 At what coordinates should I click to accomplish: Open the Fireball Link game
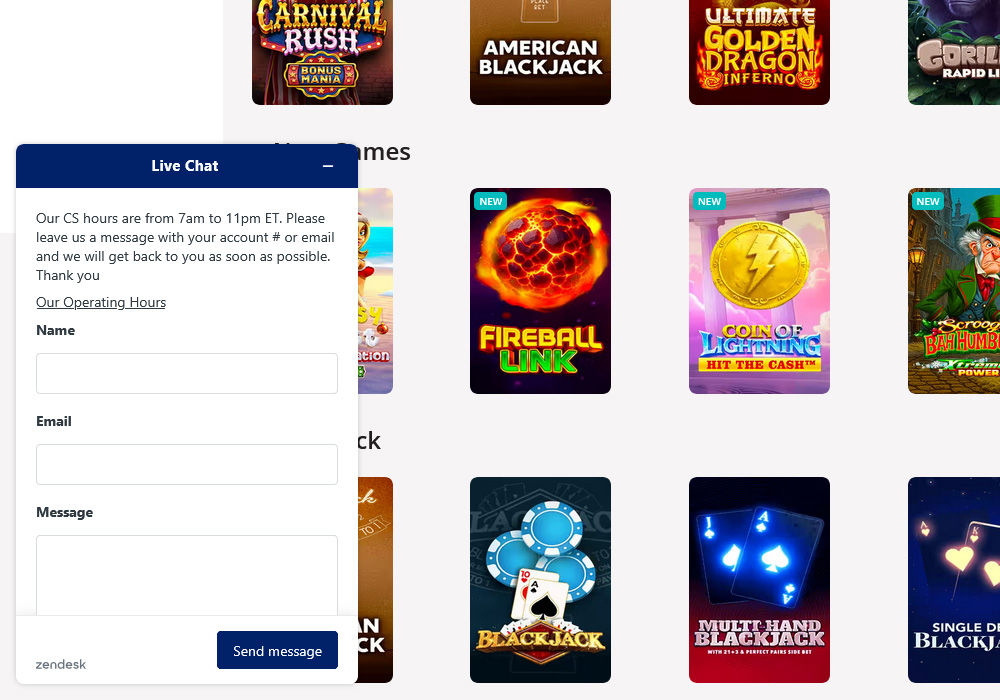click(540, 291)
